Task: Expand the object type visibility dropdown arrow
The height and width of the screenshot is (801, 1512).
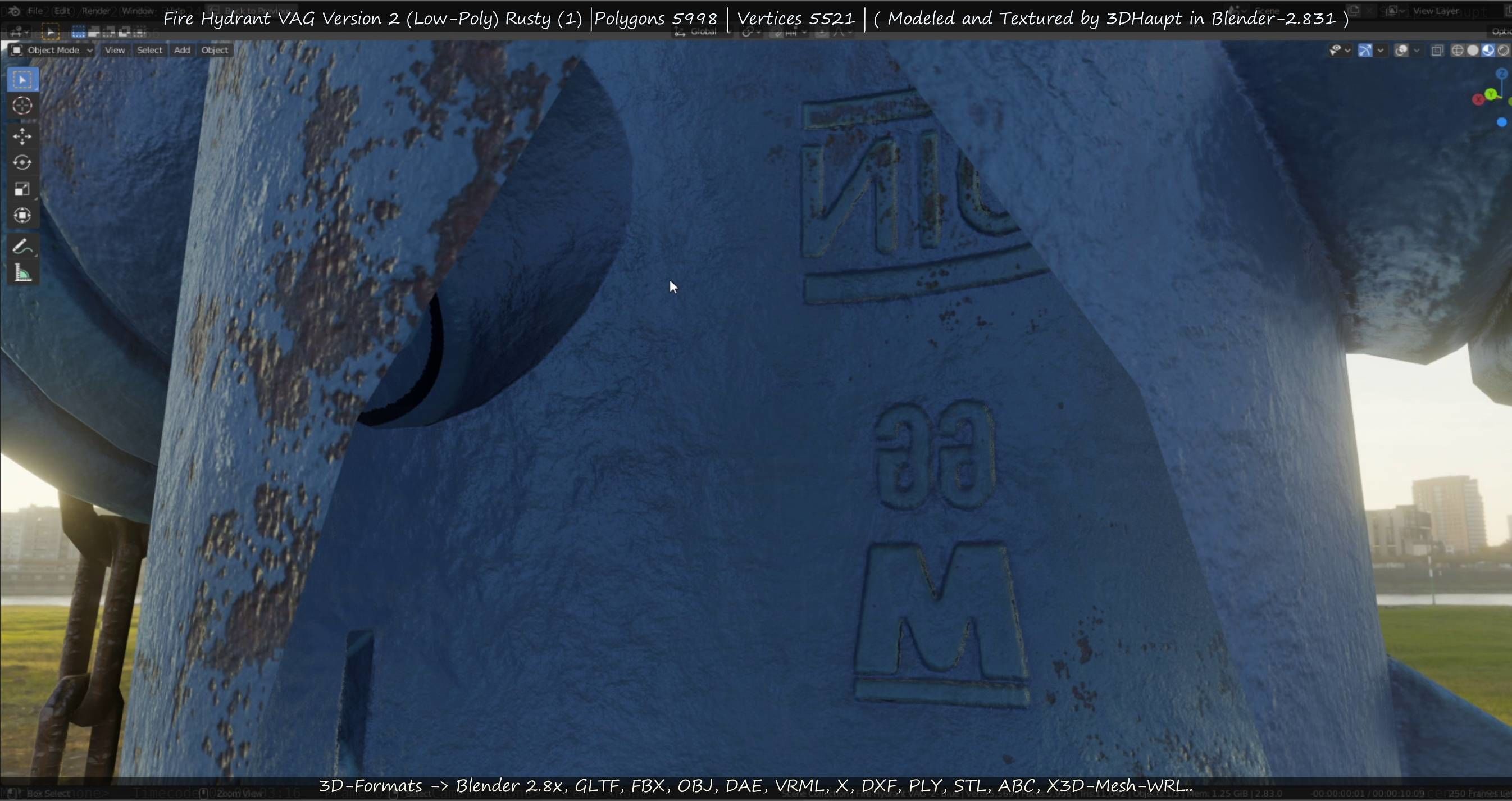Action: point(1347,51)
